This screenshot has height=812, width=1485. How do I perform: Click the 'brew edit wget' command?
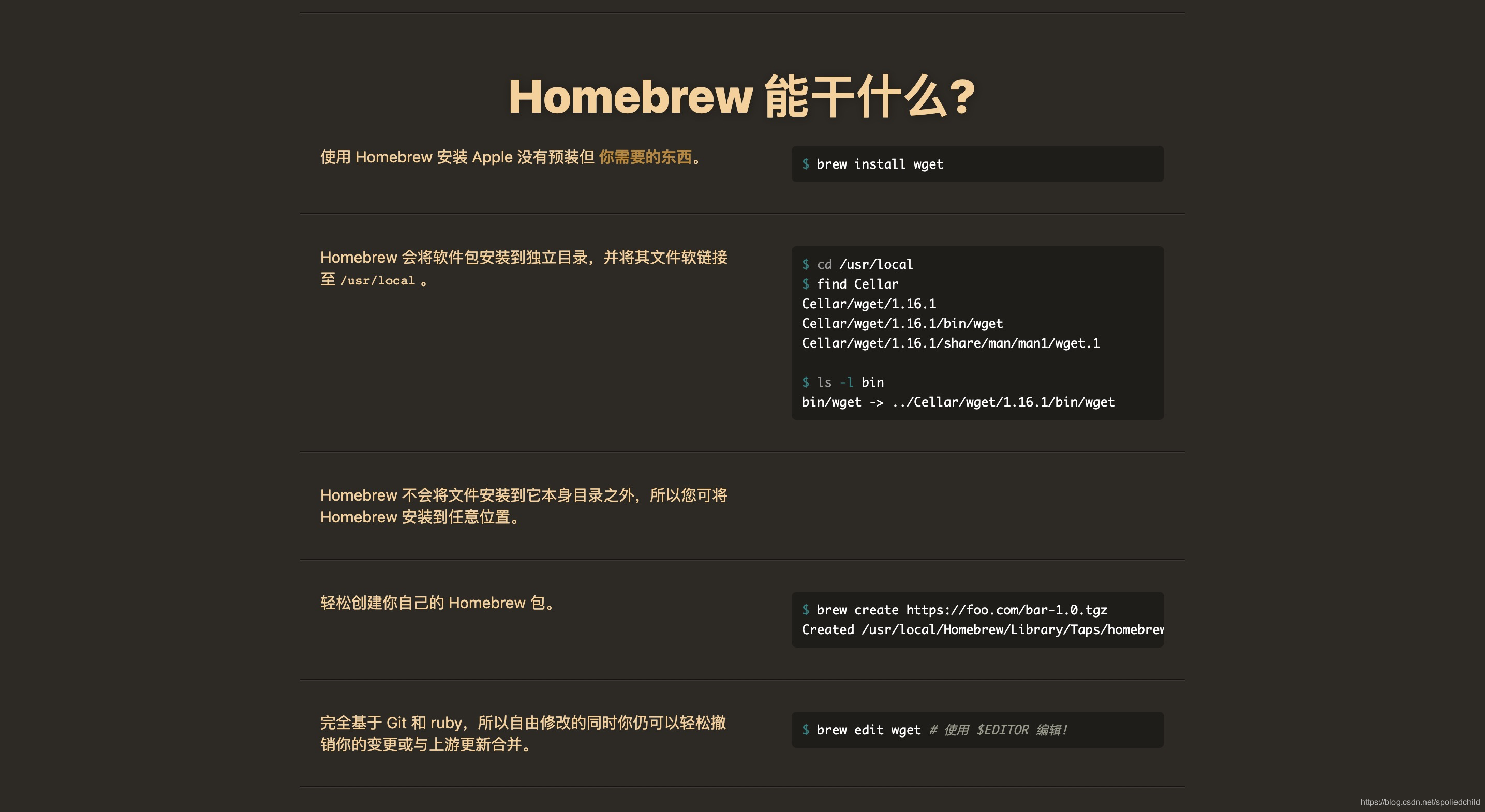(x=868, y=730)
